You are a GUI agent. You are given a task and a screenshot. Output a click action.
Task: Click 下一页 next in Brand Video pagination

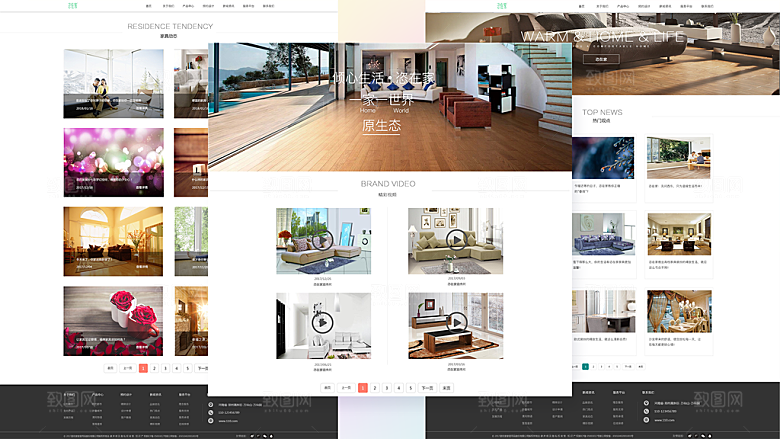pyautogui.click(x=427, y=388)
